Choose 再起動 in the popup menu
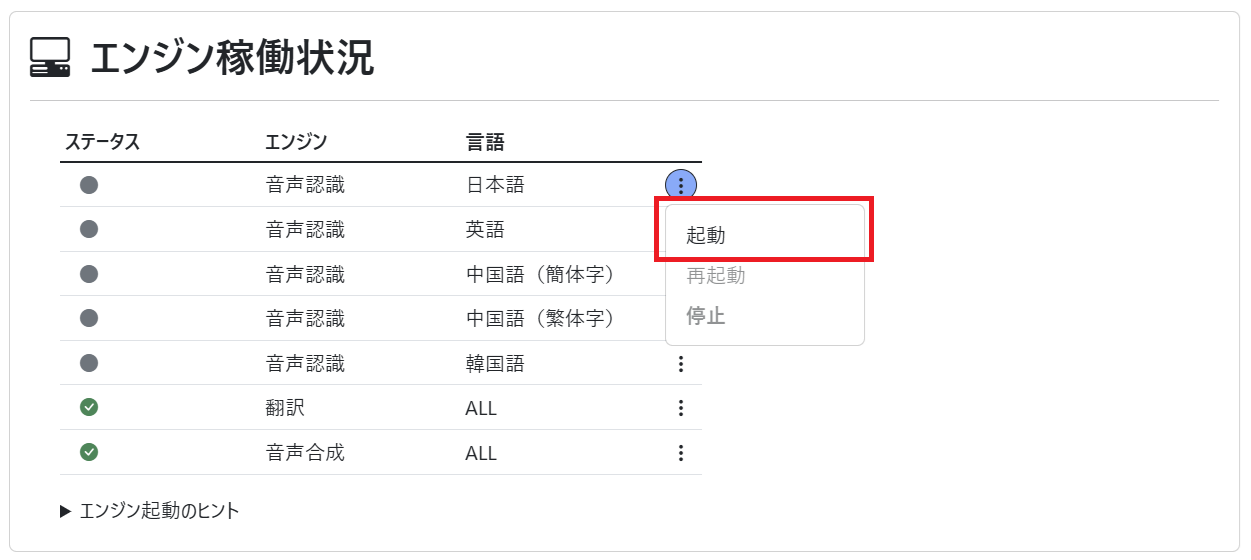This screenshot has height=560, width=1251. pyautogui.click(x=716, y=276)
